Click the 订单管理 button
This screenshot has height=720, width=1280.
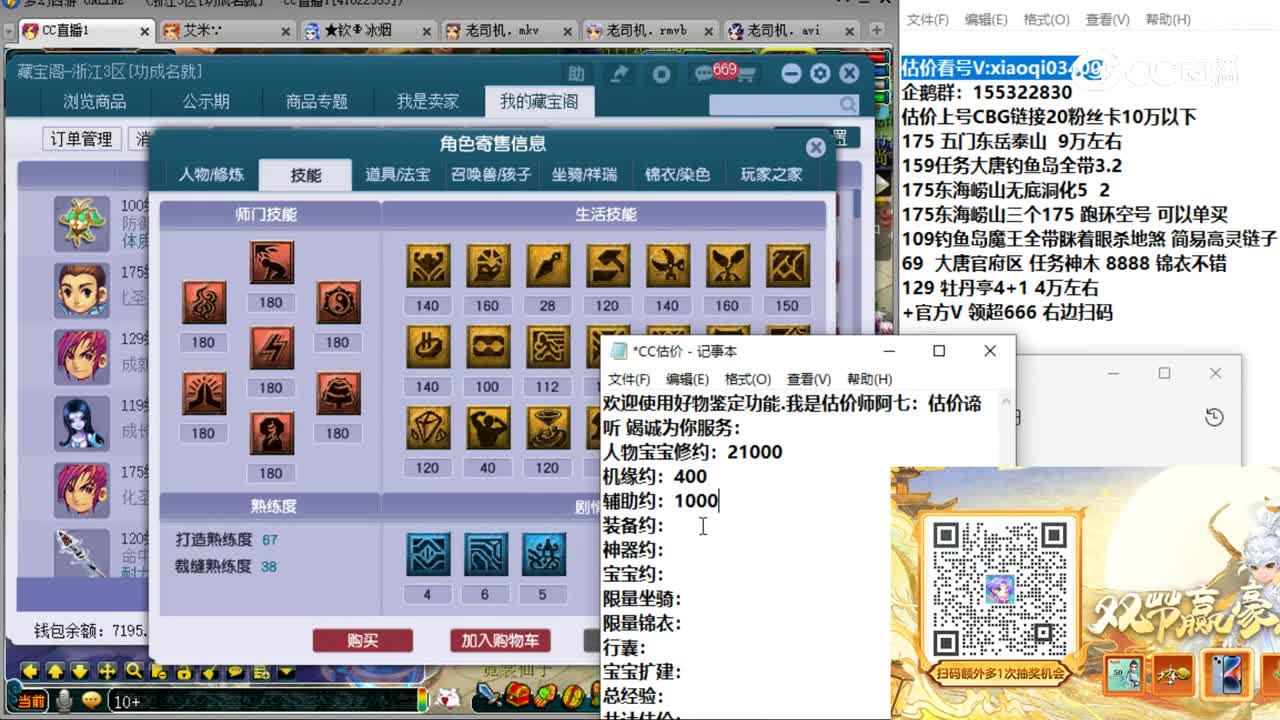tap(82, 139)
